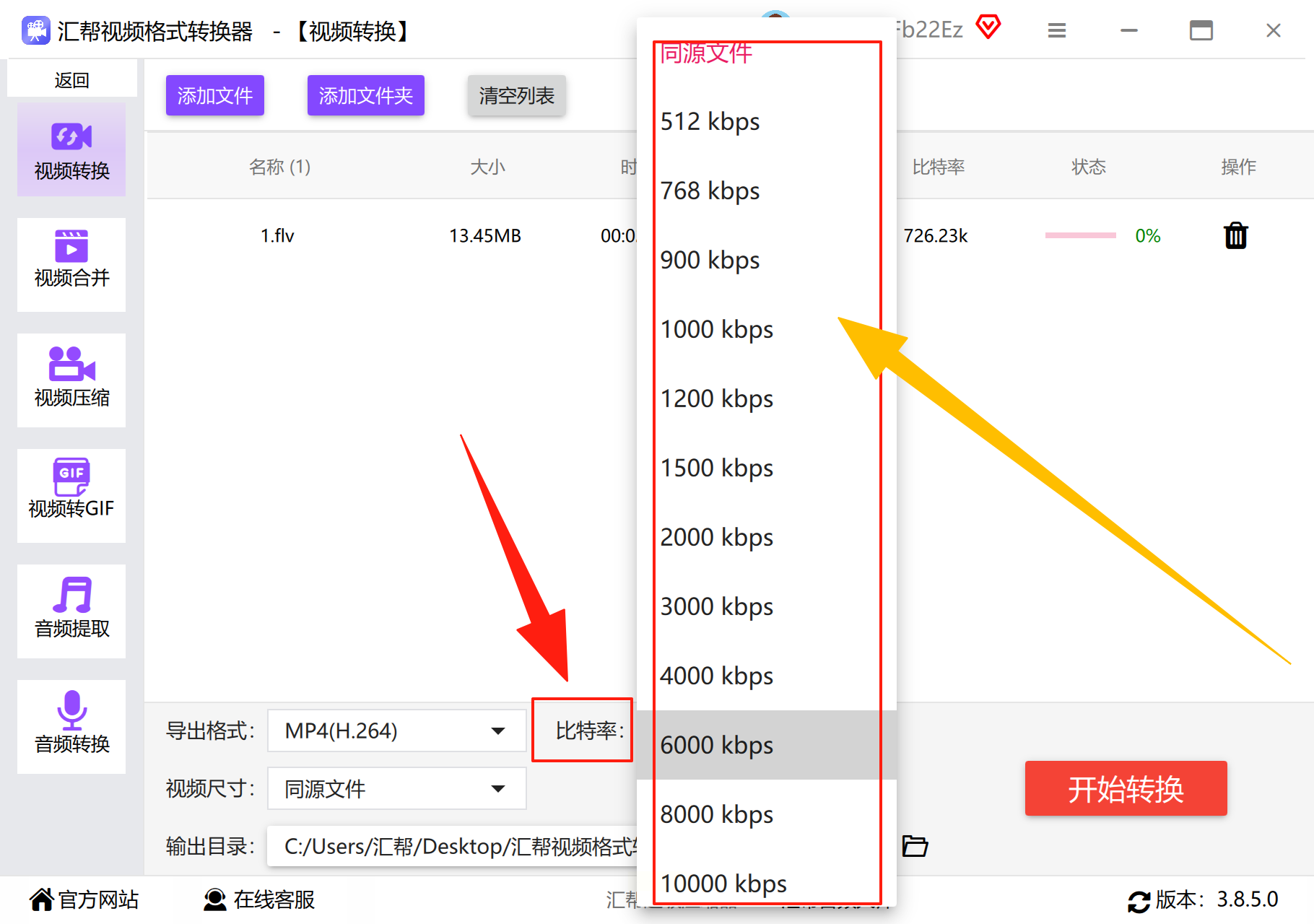Click the 输出目录 path field
Image resolution: width=1314 pixels, height=924 pixels.
coord(453,846)
